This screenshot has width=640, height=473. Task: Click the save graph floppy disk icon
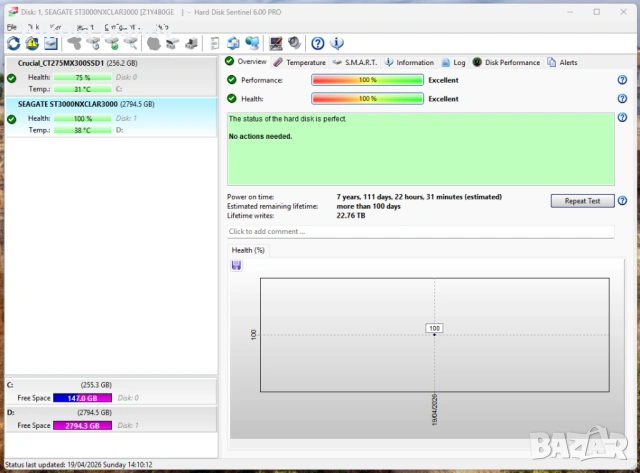point(236,266)
